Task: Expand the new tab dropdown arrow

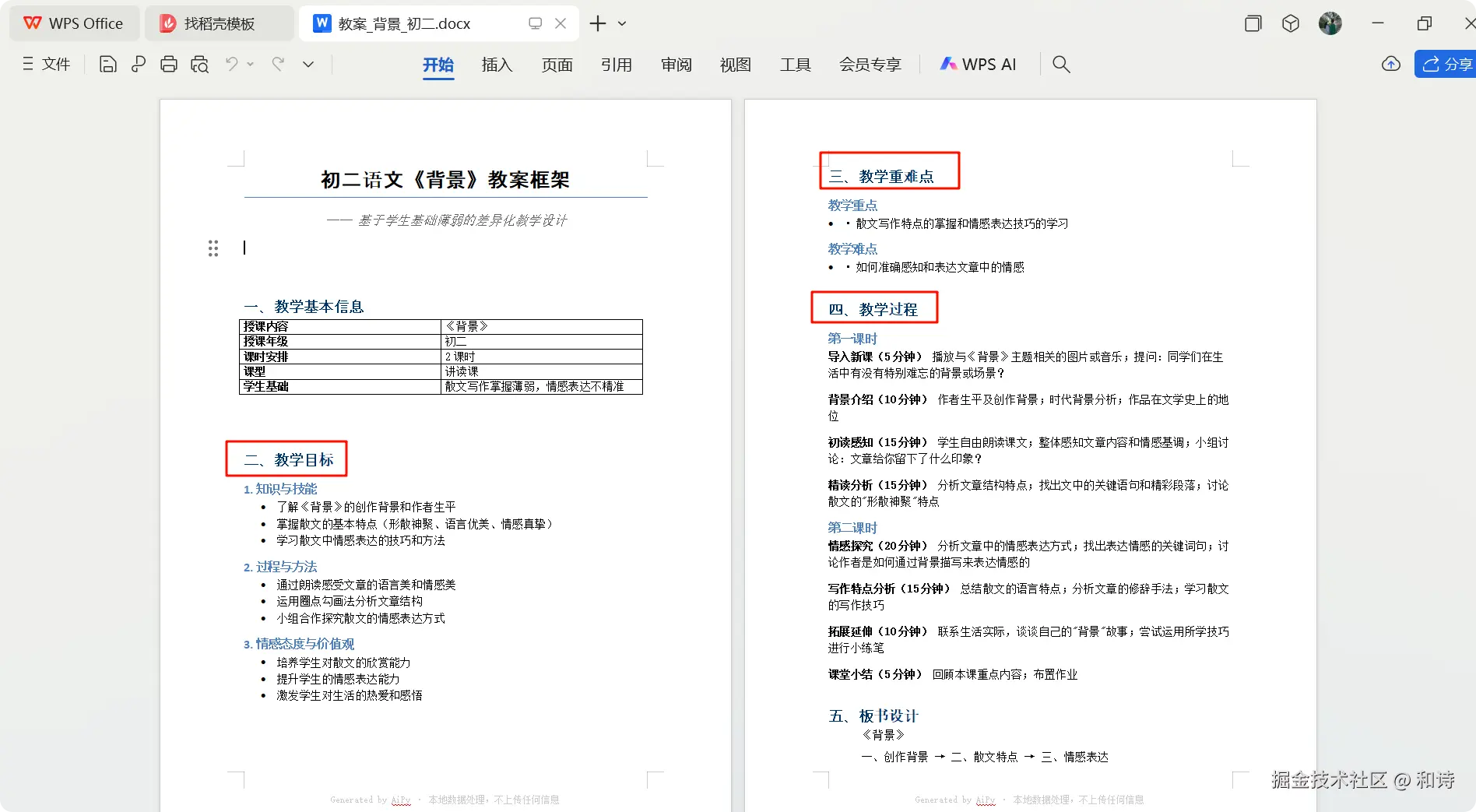Action: click(622, 23)
